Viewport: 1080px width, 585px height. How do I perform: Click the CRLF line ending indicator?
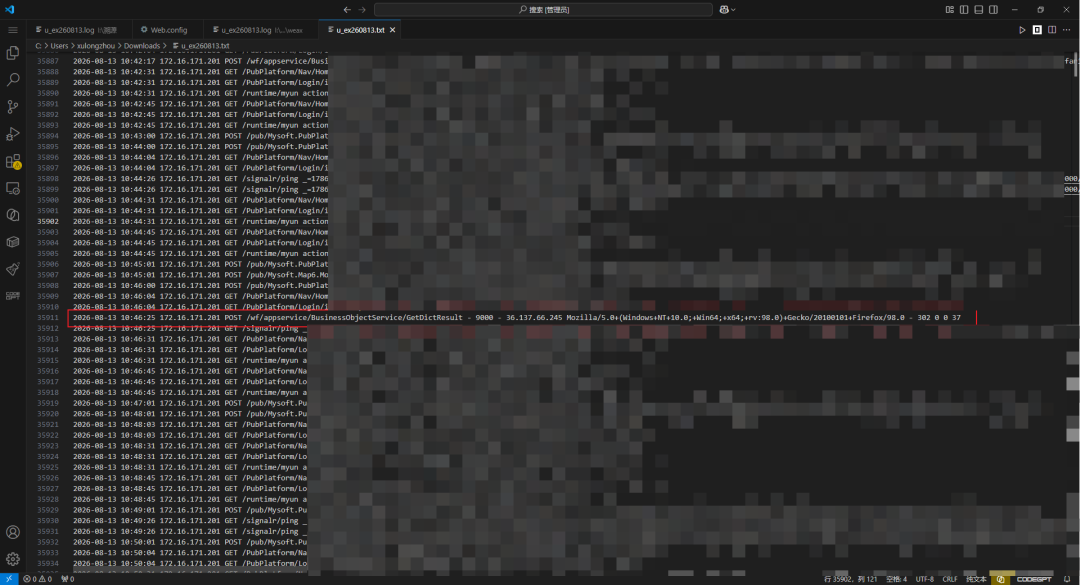[x=950, y=579]
